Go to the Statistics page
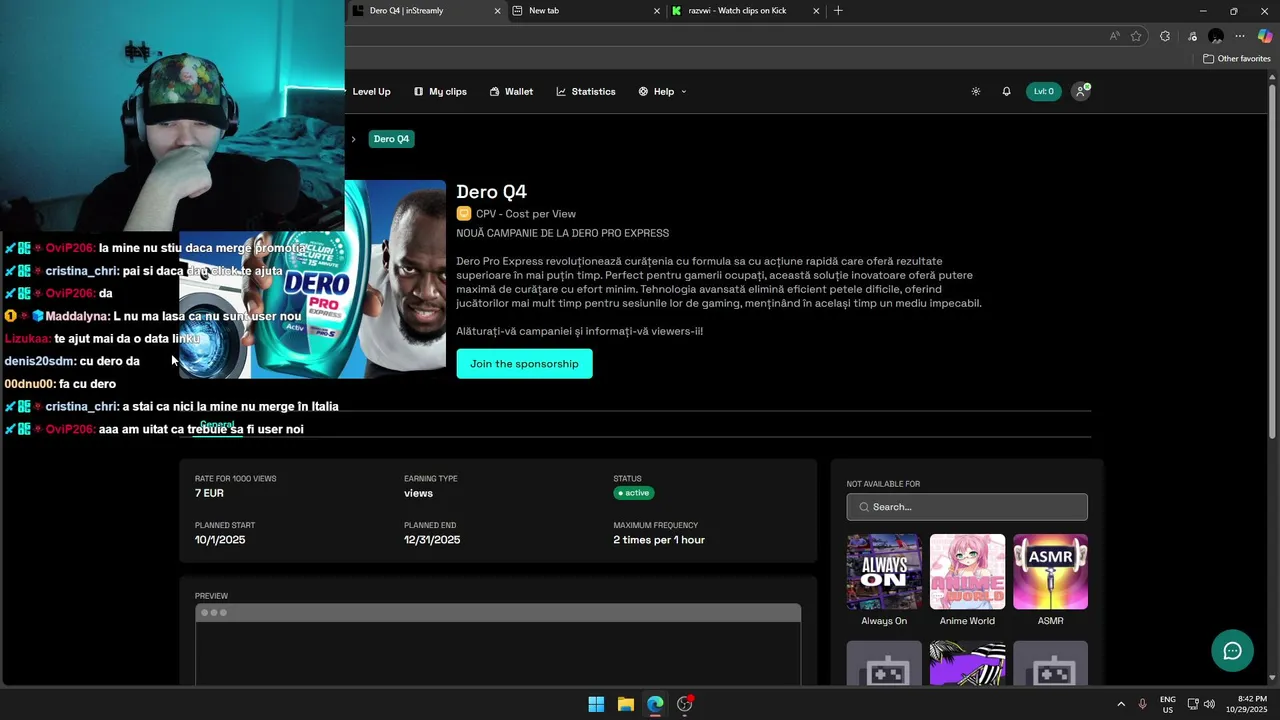Viewport: 1280px width, 720px height. (x=586, y=91)
